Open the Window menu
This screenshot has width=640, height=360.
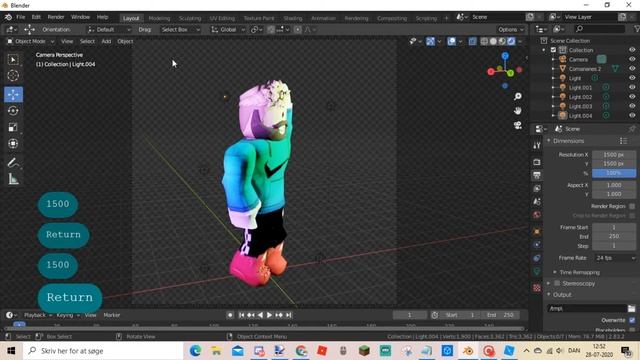(x=80, y=17)
